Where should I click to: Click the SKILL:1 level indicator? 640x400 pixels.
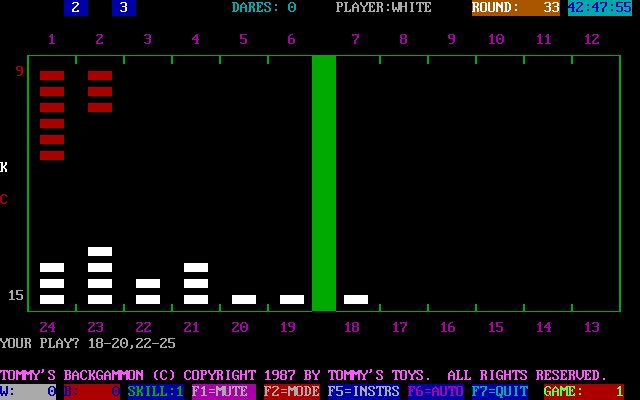click(x=156, y=391)
